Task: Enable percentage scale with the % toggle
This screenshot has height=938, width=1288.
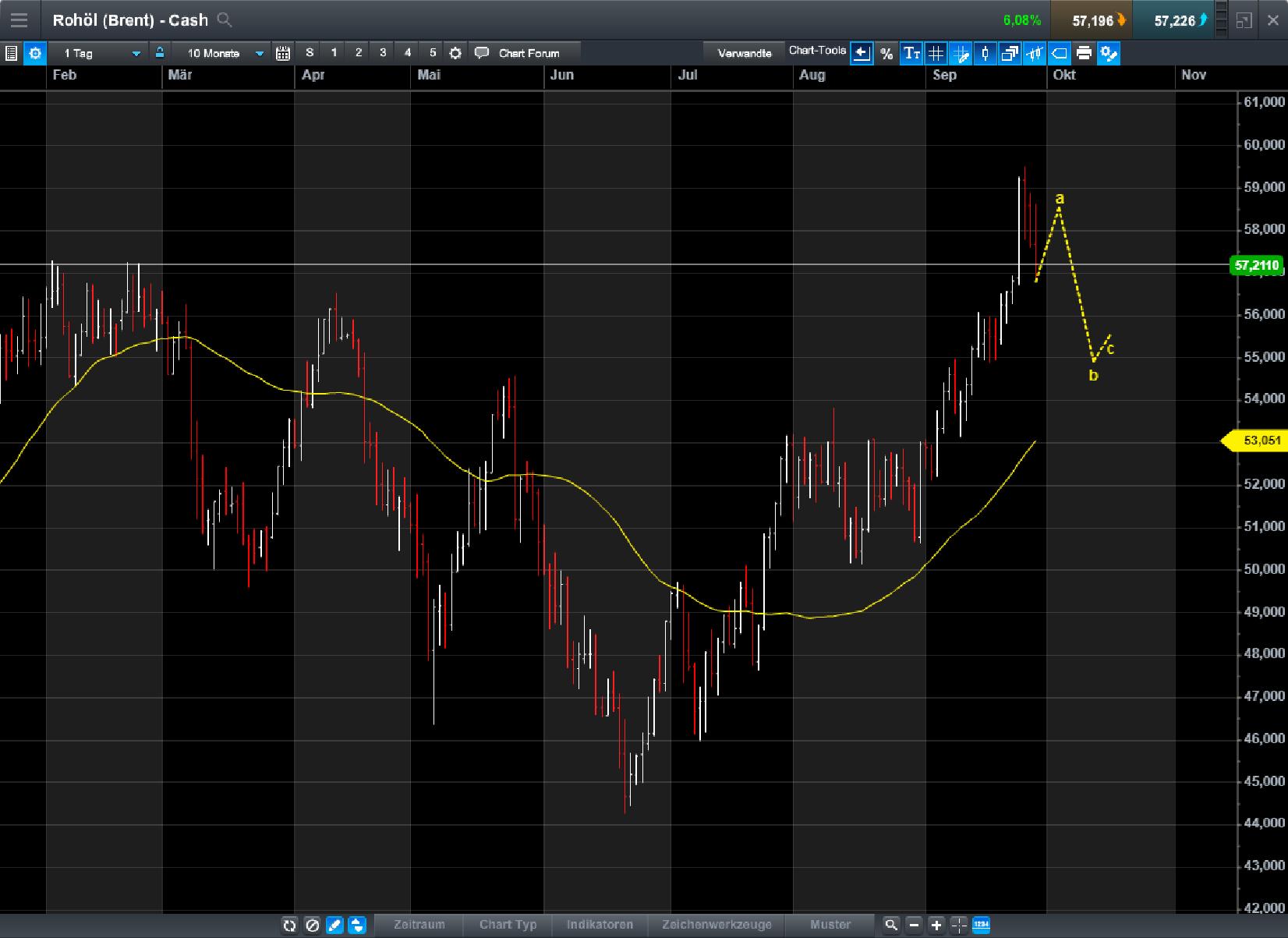Action: point(886,53)
